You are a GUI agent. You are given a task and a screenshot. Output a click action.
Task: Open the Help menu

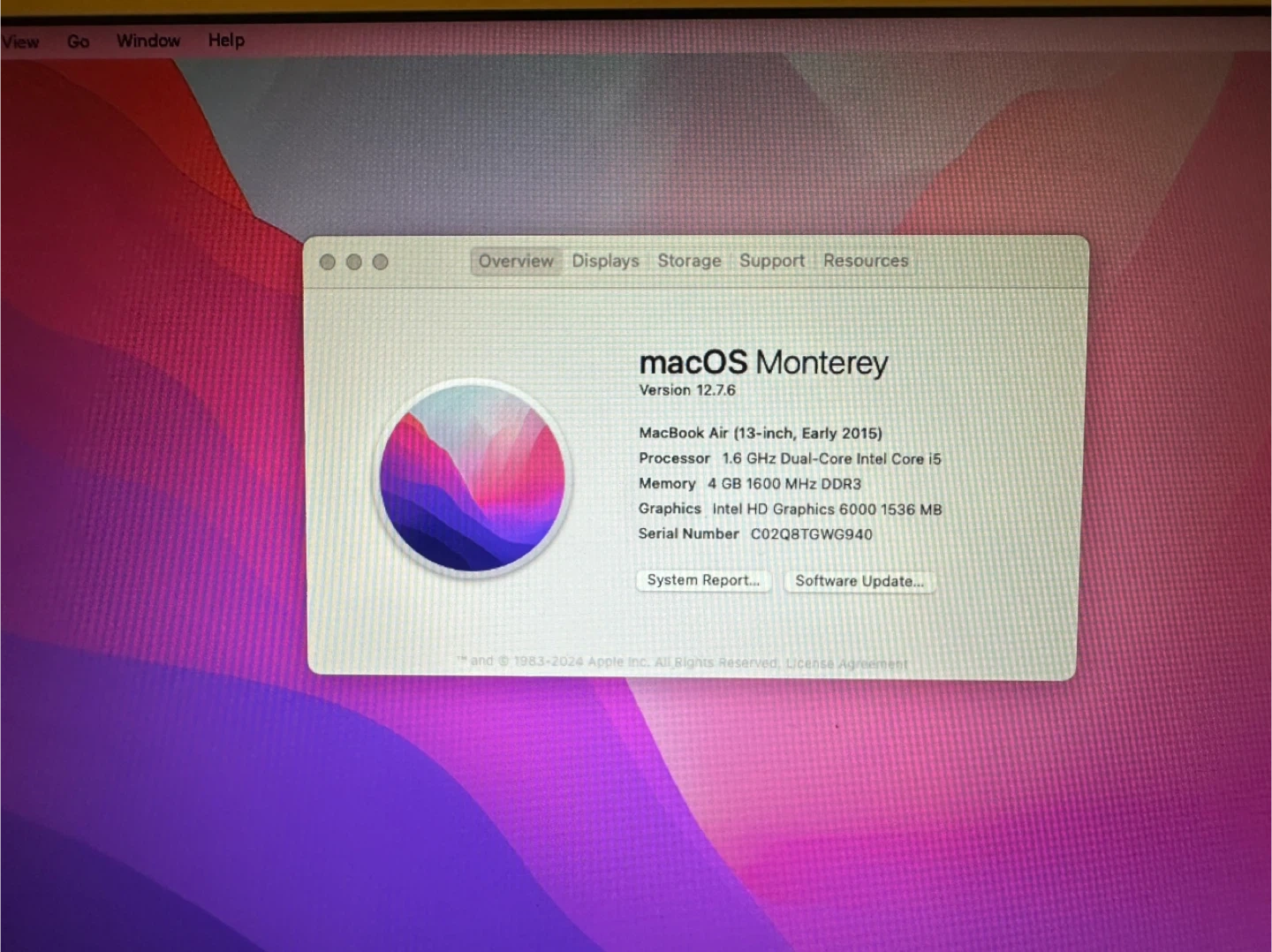tap(226, 40)
